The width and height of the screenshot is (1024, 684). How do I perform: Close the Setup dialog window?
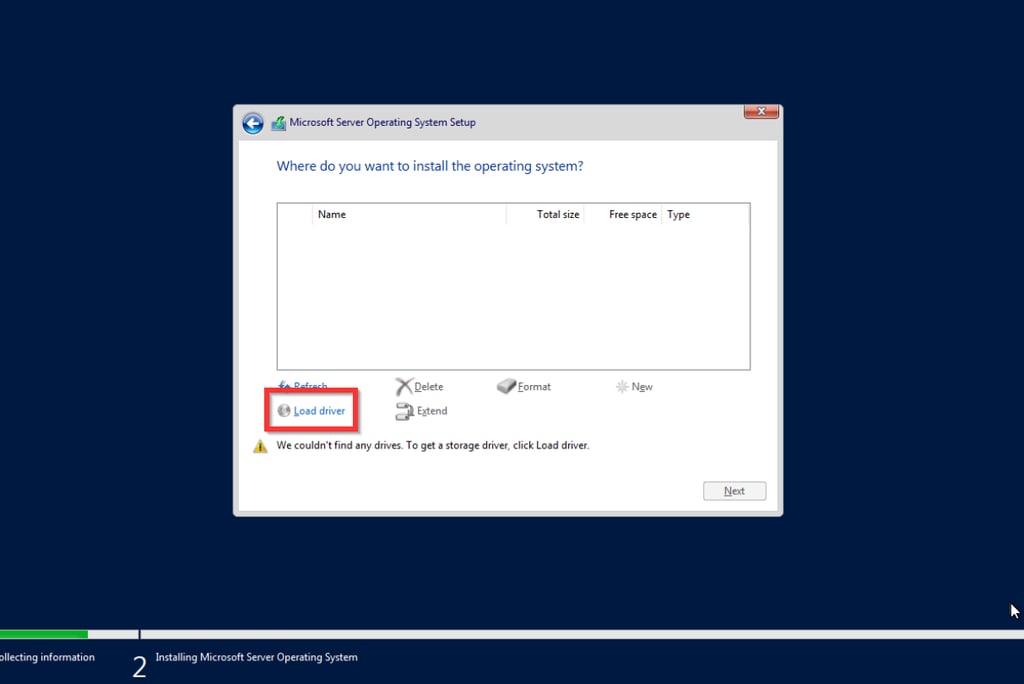(x=761, y=112)
